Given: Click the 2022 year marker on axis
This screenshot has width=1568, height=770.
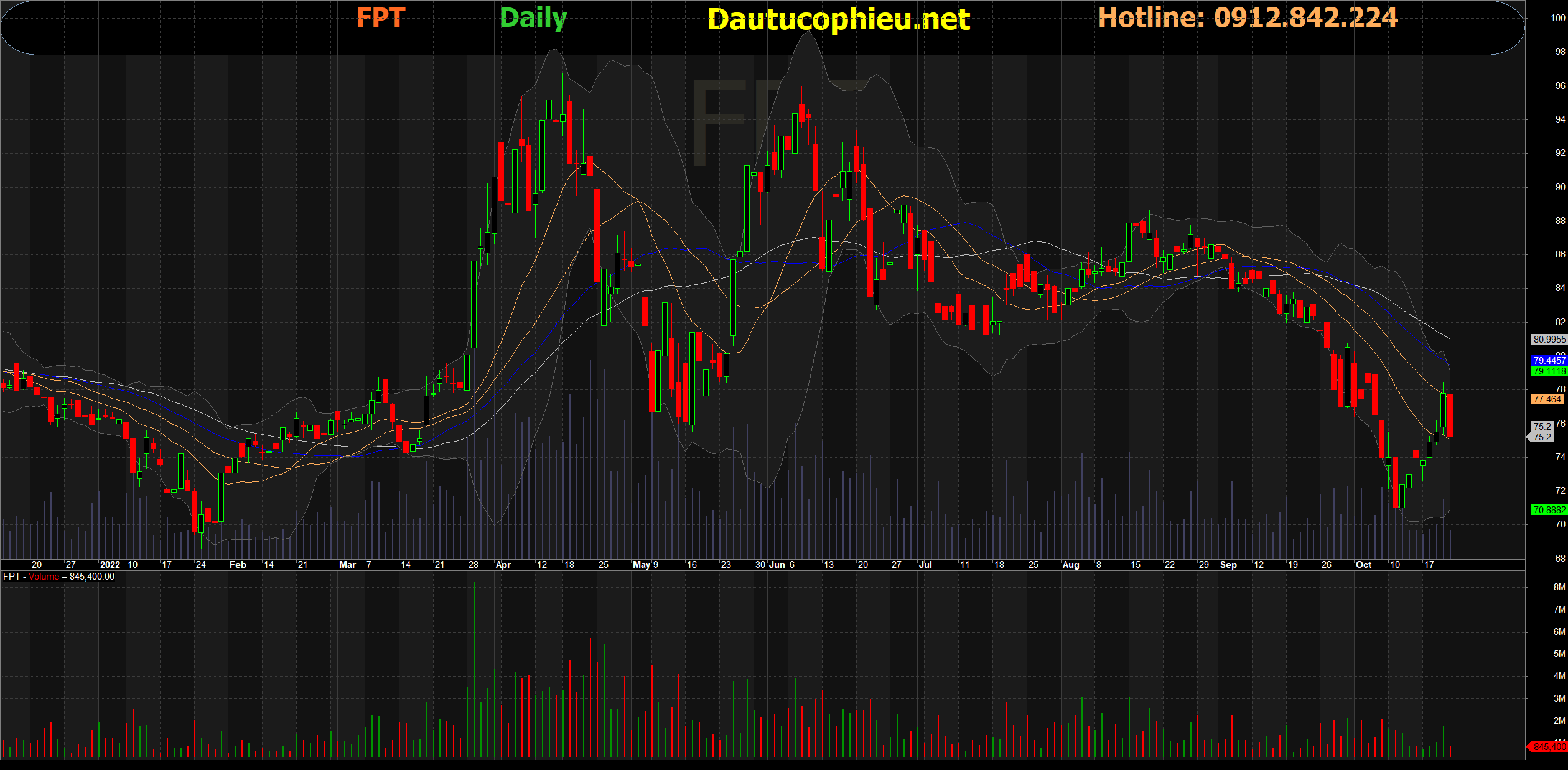Looking at the screenshot, I should [110, 565].
